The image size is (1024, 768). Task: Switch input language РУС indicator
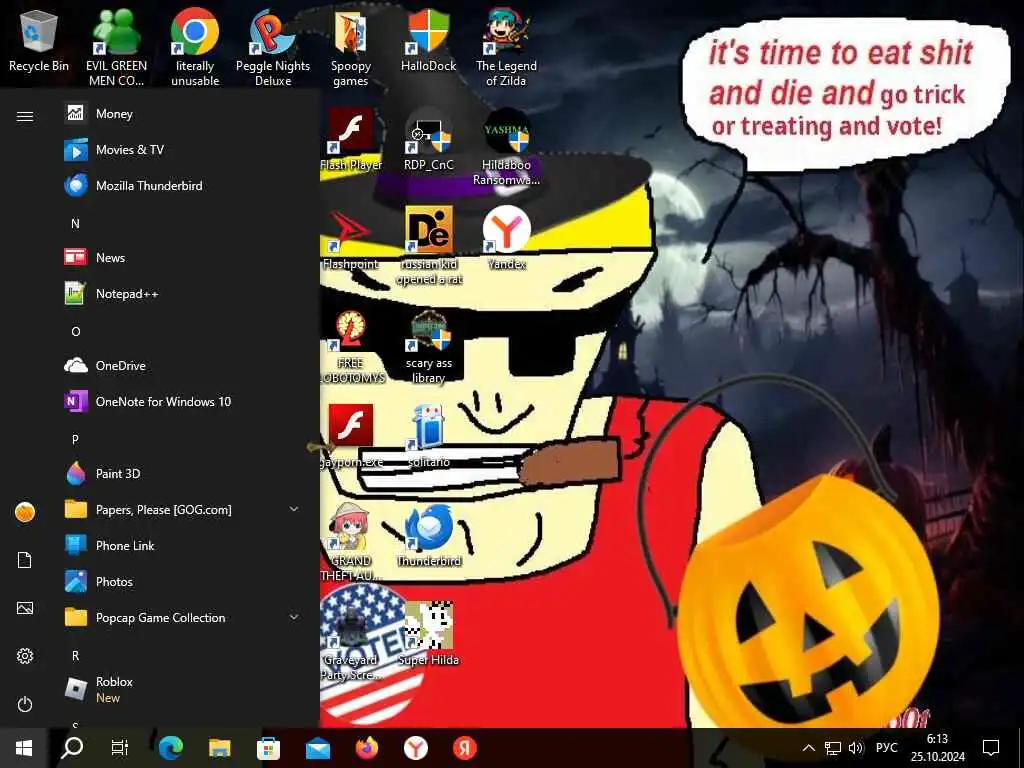tap(886, 748)
